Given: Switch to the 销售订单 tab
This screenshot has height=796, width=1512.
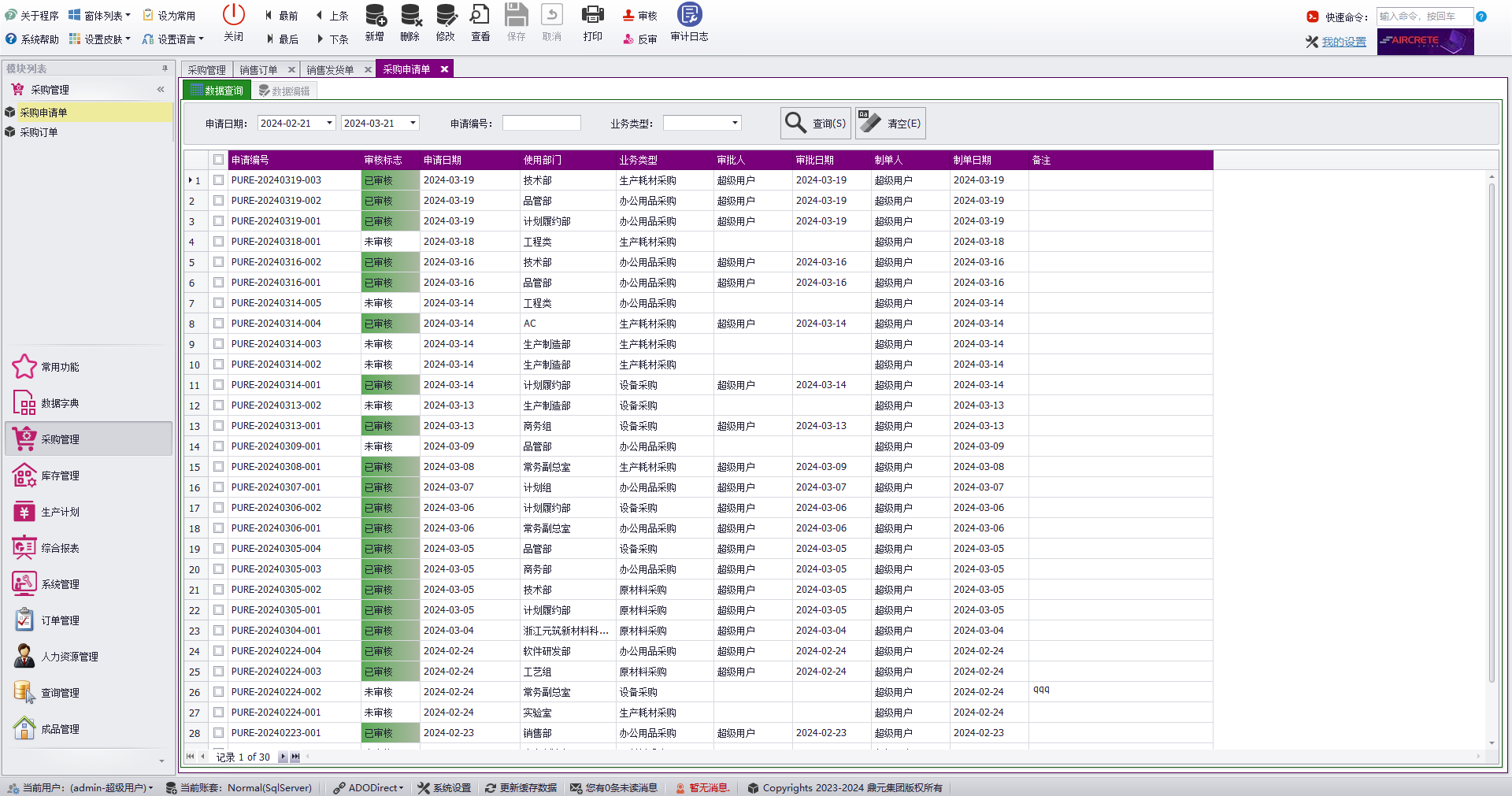Looking at the screenshot, I should [259, 70].
